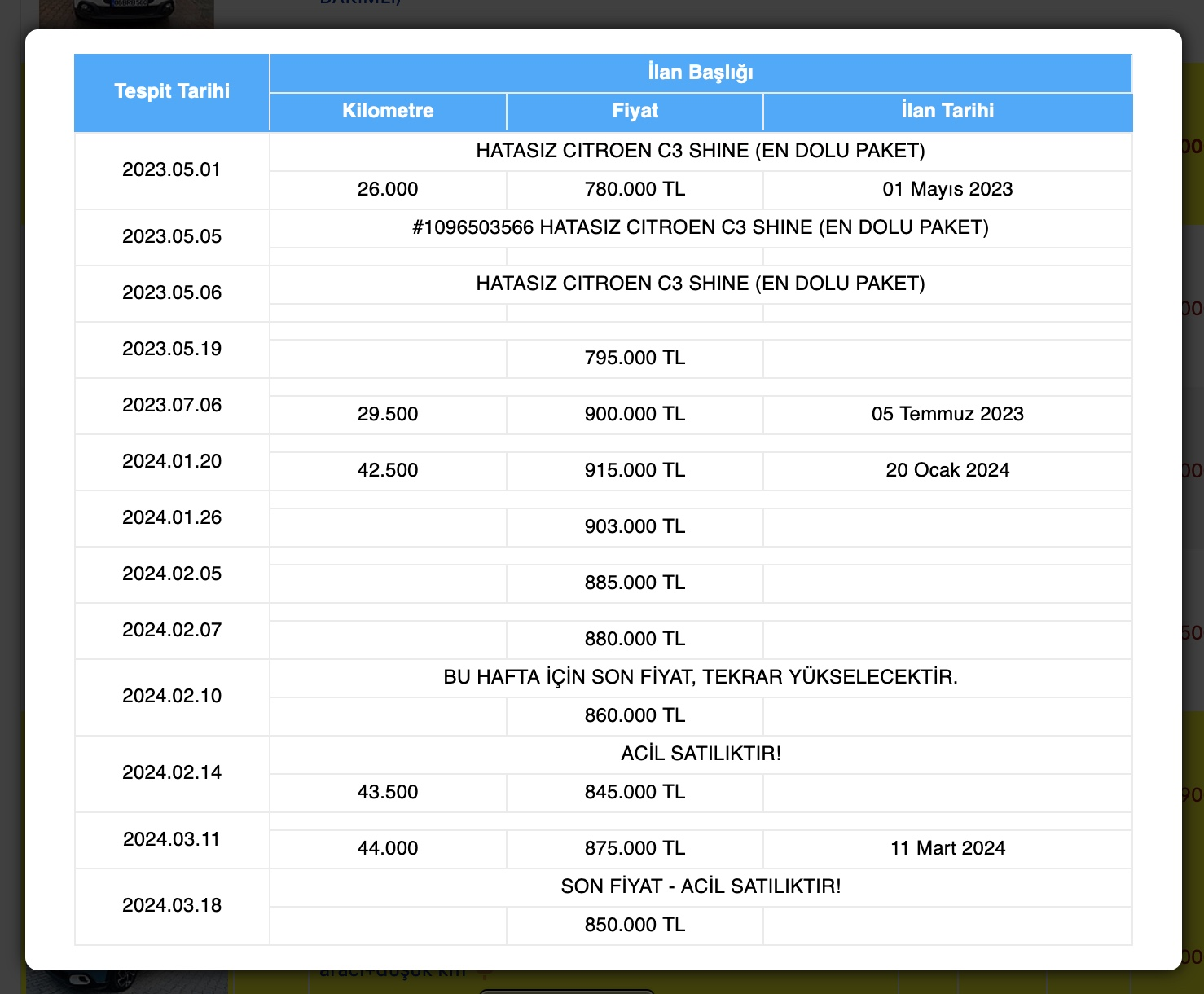Click the price 860.000 TL
This screenshot has height=994, width=1204.
635,715
